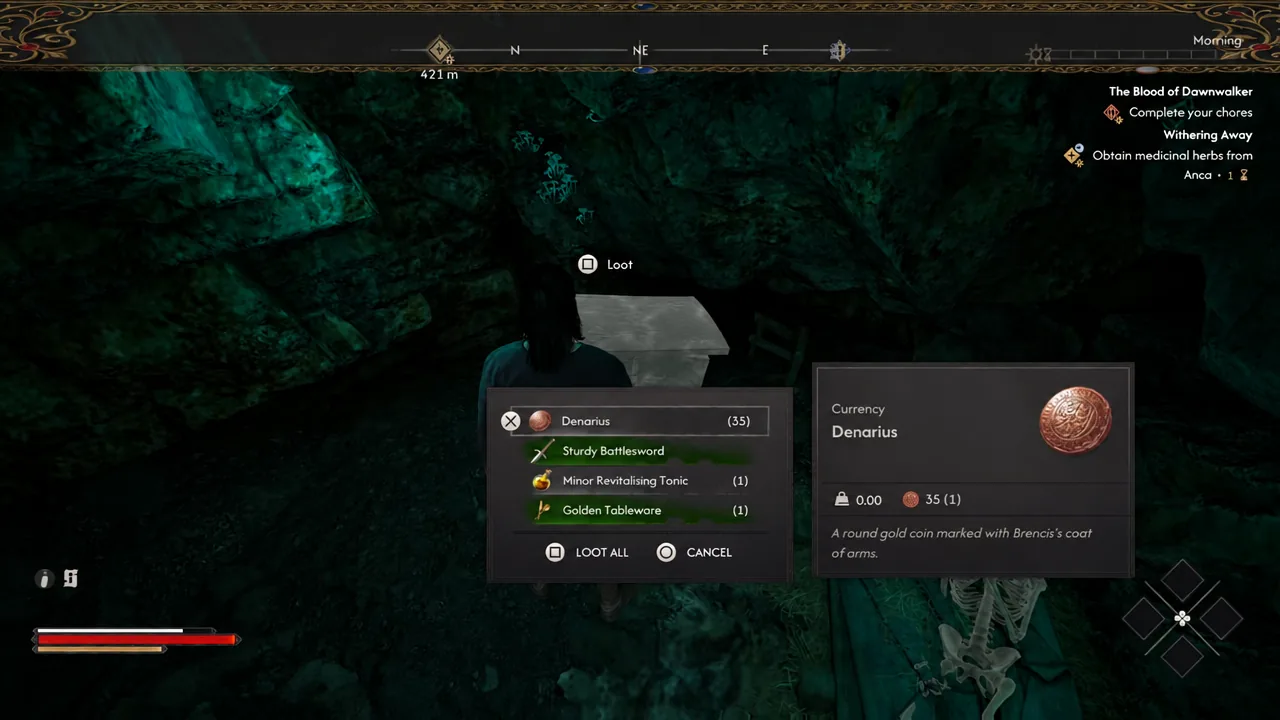Viewport: 1280px width, 720px height.
Task: Click the Sturdy Battlesword sword icon
Action: click(542, 451)
